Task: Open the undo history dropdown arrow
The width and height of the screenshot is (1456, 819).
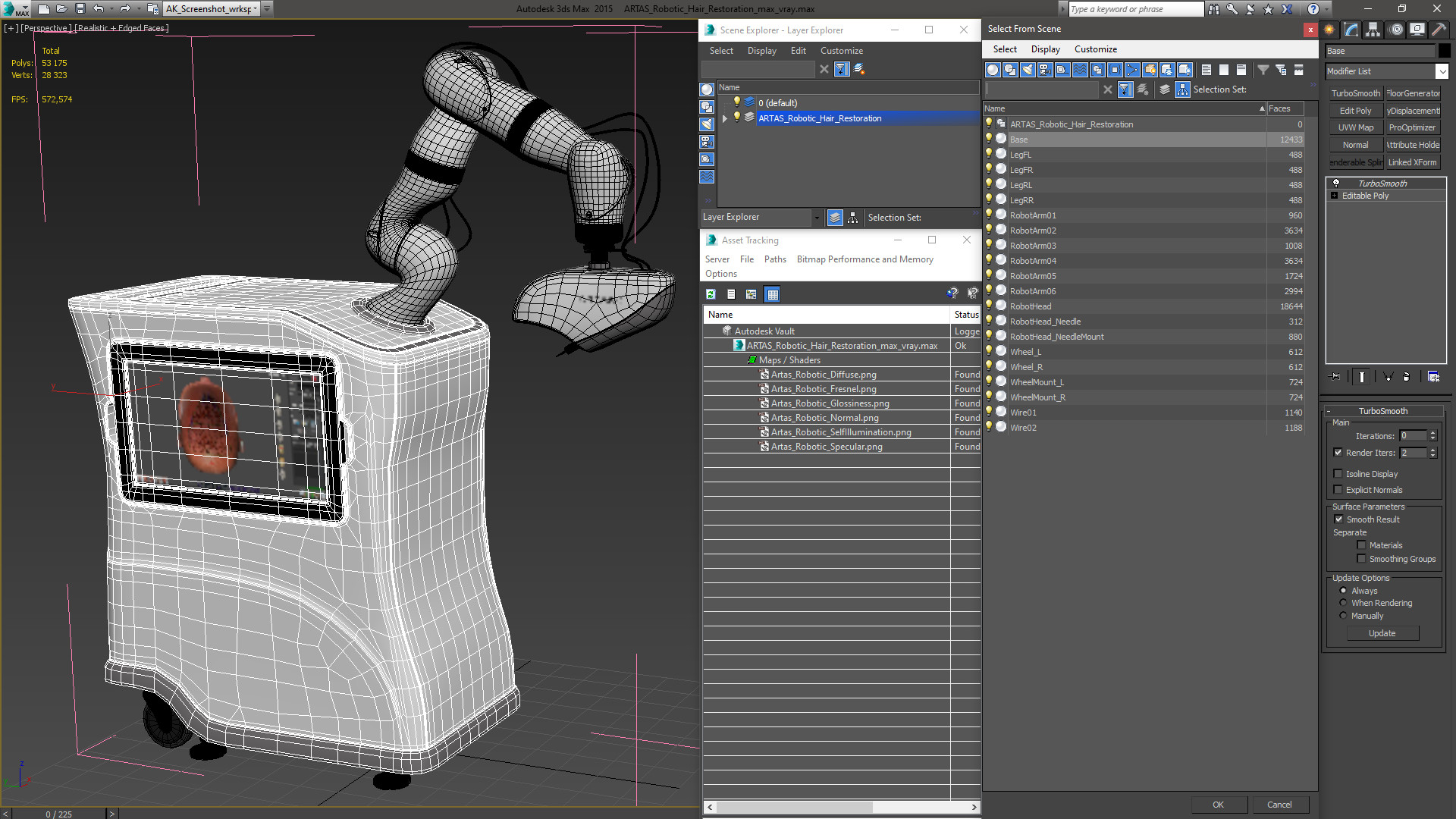Action: click(111, 9)
